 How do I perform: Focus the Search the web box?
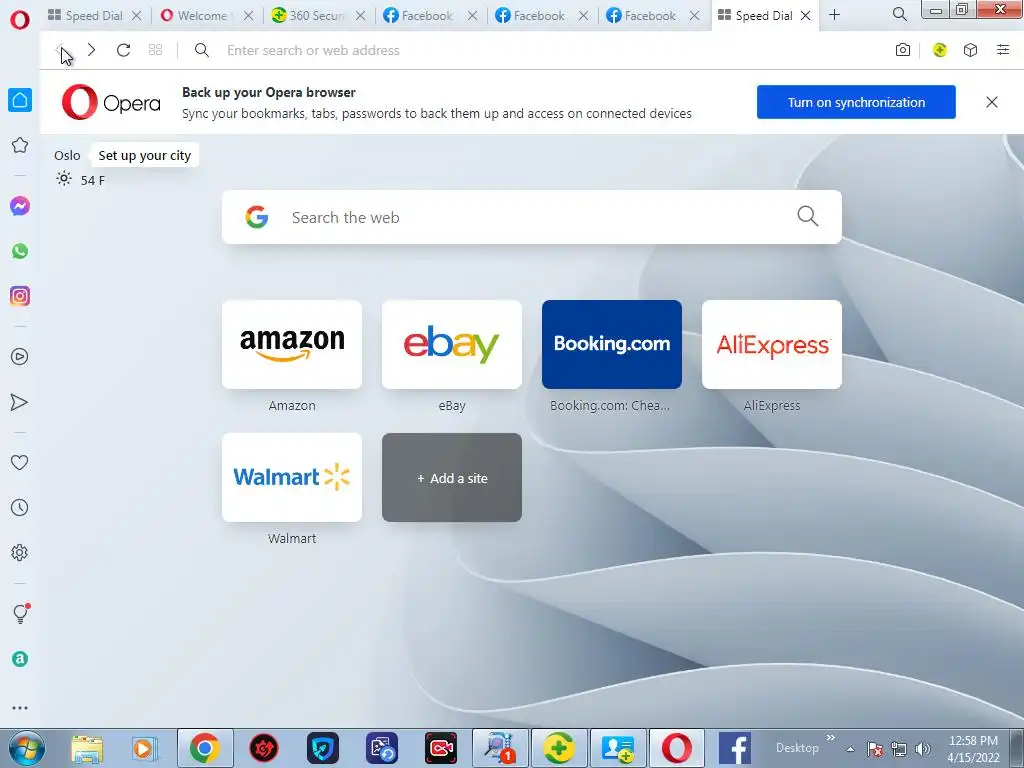point(532,217)
